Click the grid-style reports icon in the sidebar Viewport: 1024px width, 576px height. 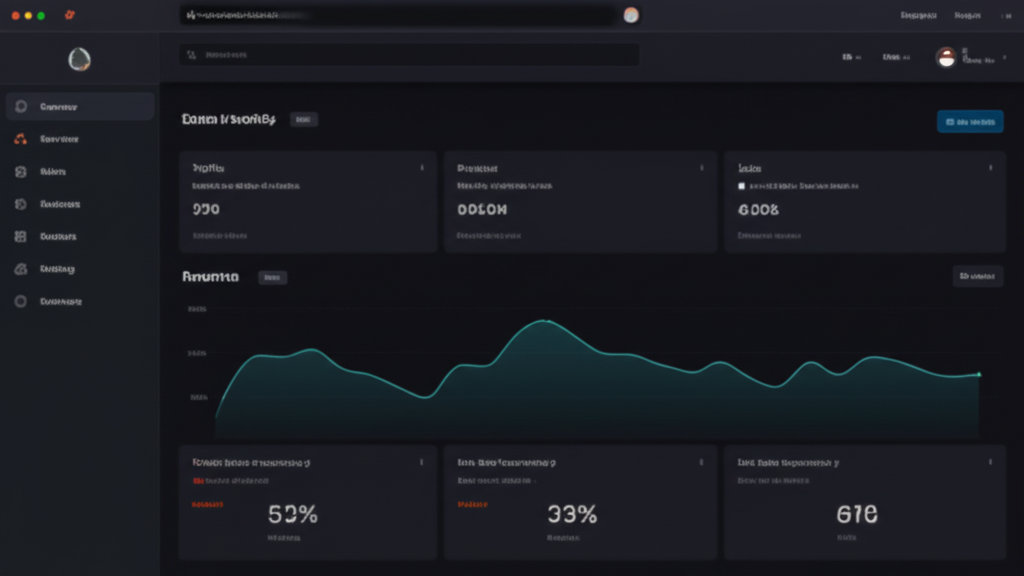click(x=19, y=235)
